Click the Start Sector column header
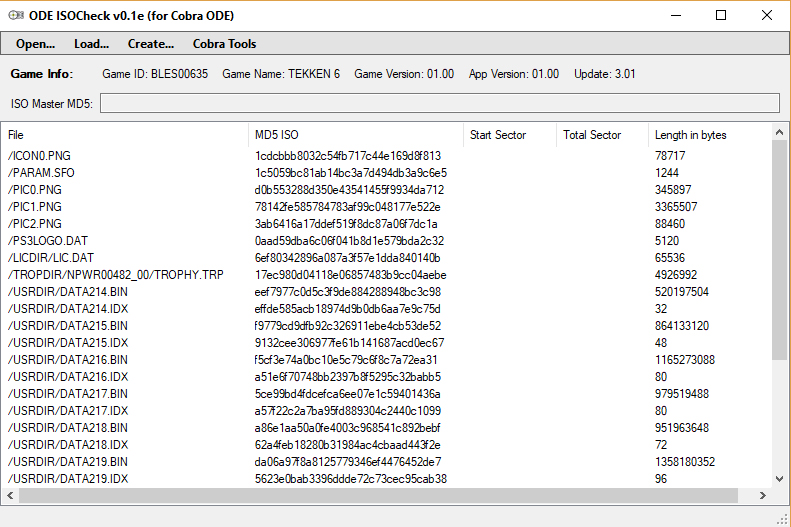Image resolution: width=791 pixels, height=527 pixels. pyautogui.click(x=509, y=135)
